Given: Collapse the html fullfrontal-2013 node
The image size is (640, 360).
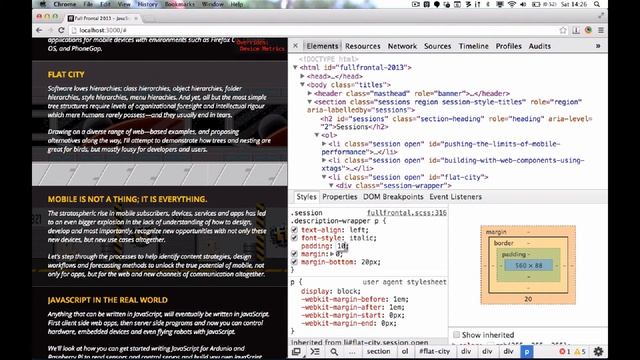Looking at the screenshot, I should [x=295, y=68].
